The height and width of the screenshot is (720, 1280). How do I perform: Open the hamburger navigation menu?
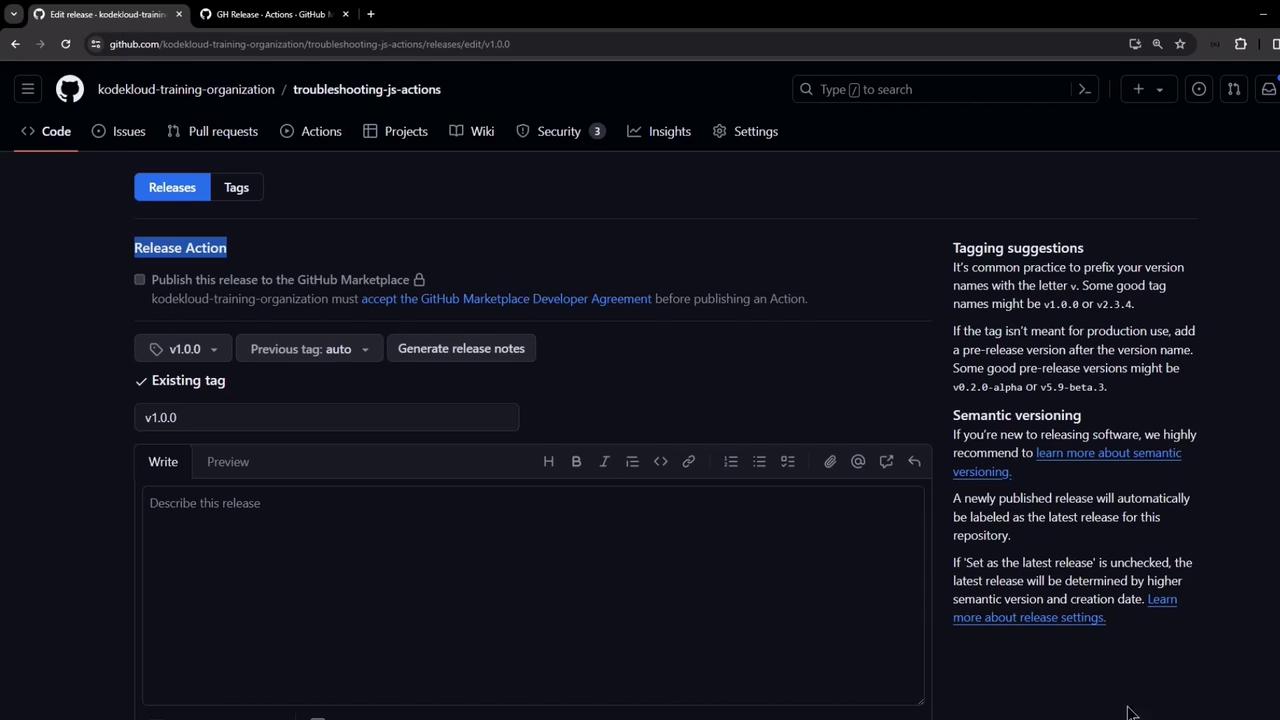[x=28, y=89]
